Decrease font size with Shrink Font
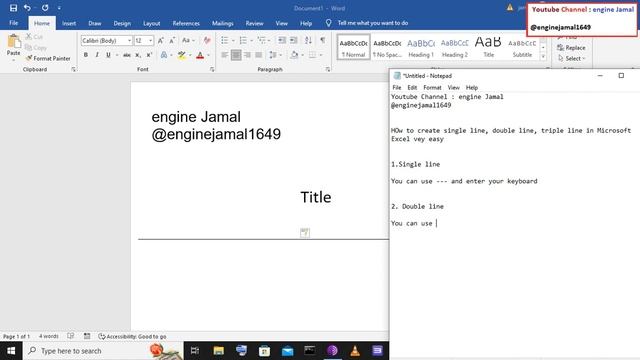The image size is (640, 360). (172, 40)
